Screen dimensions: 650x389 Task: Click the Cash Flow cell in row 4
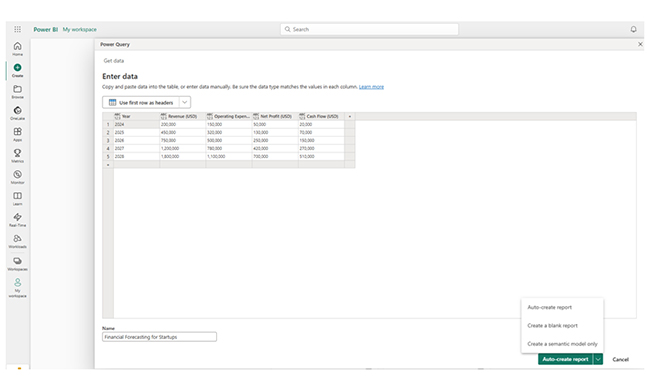pos(321,148)
